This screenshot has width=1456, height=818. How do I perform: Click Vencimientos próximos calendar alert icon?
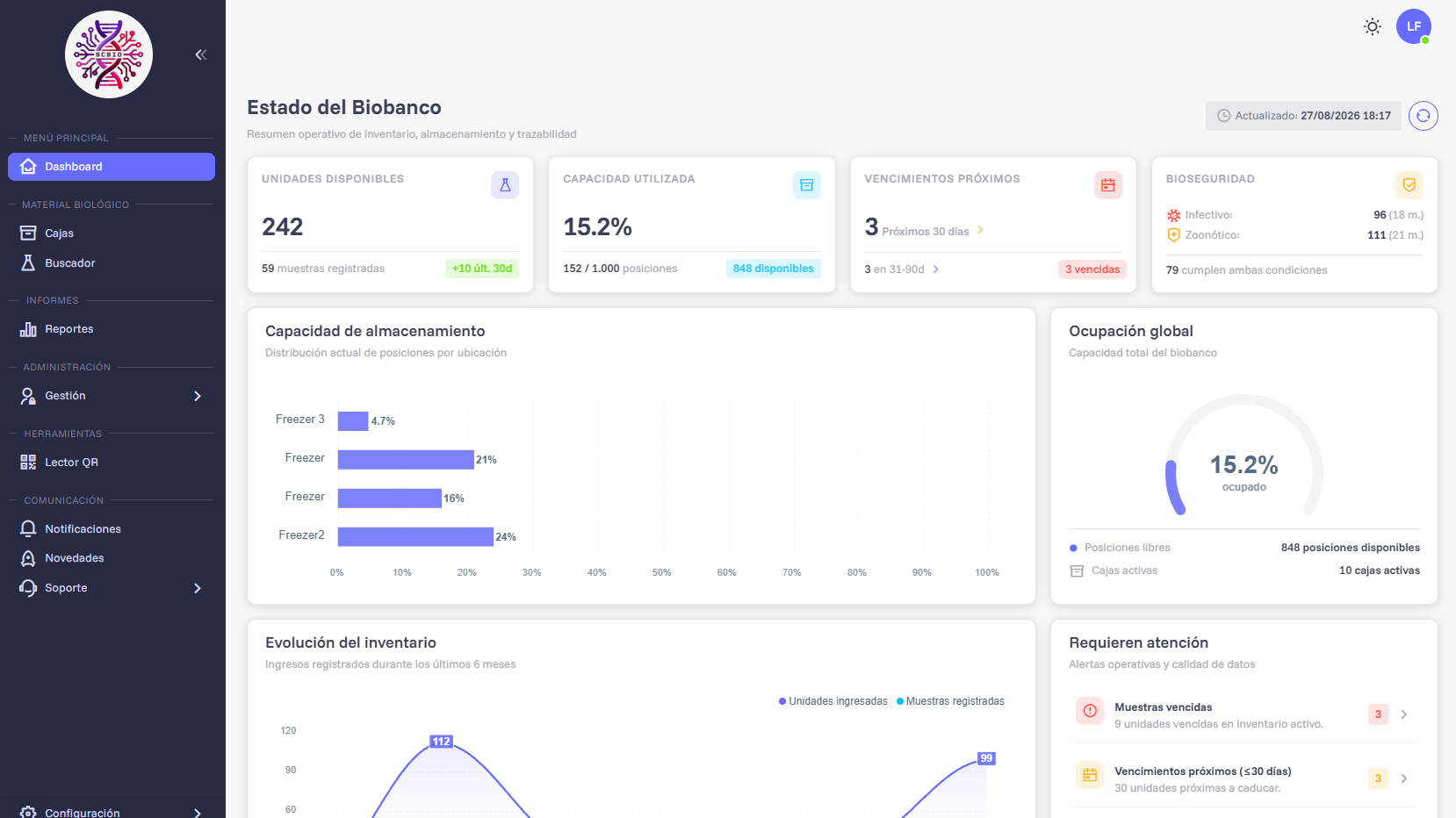tap(1090, 775)
